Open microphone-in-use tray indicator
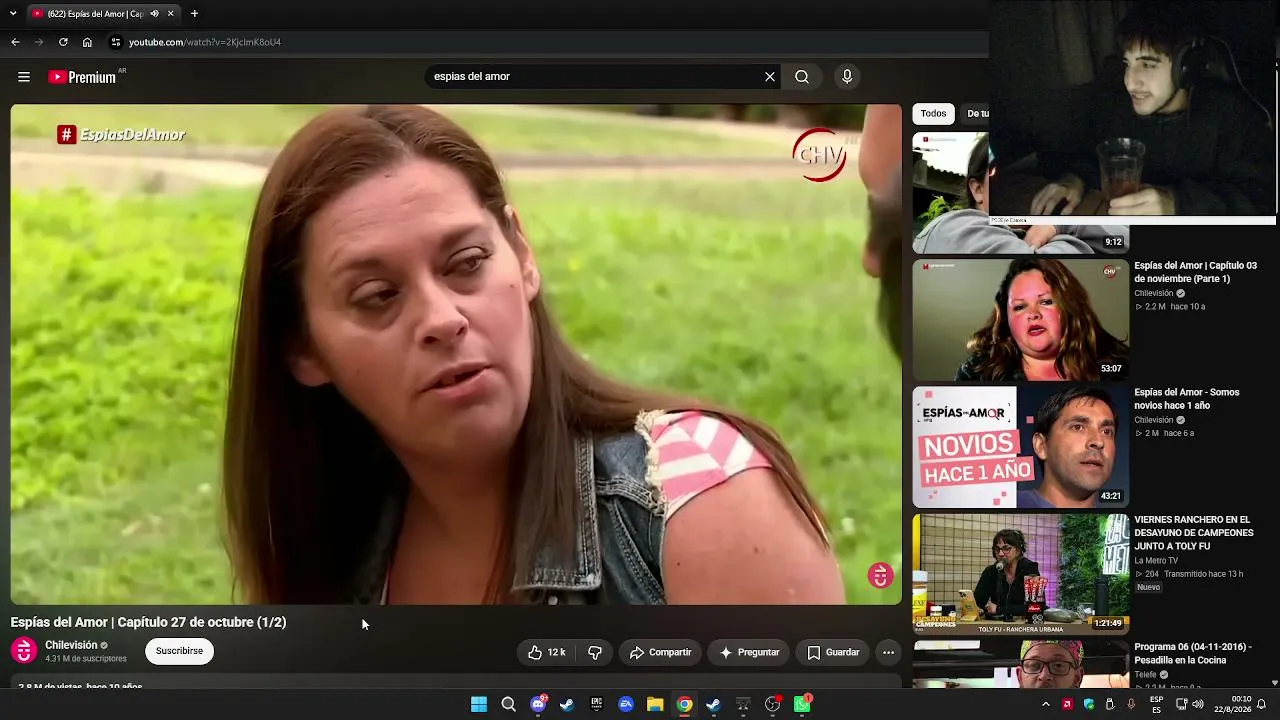 pyautogui.click(x=1131, y=705)
